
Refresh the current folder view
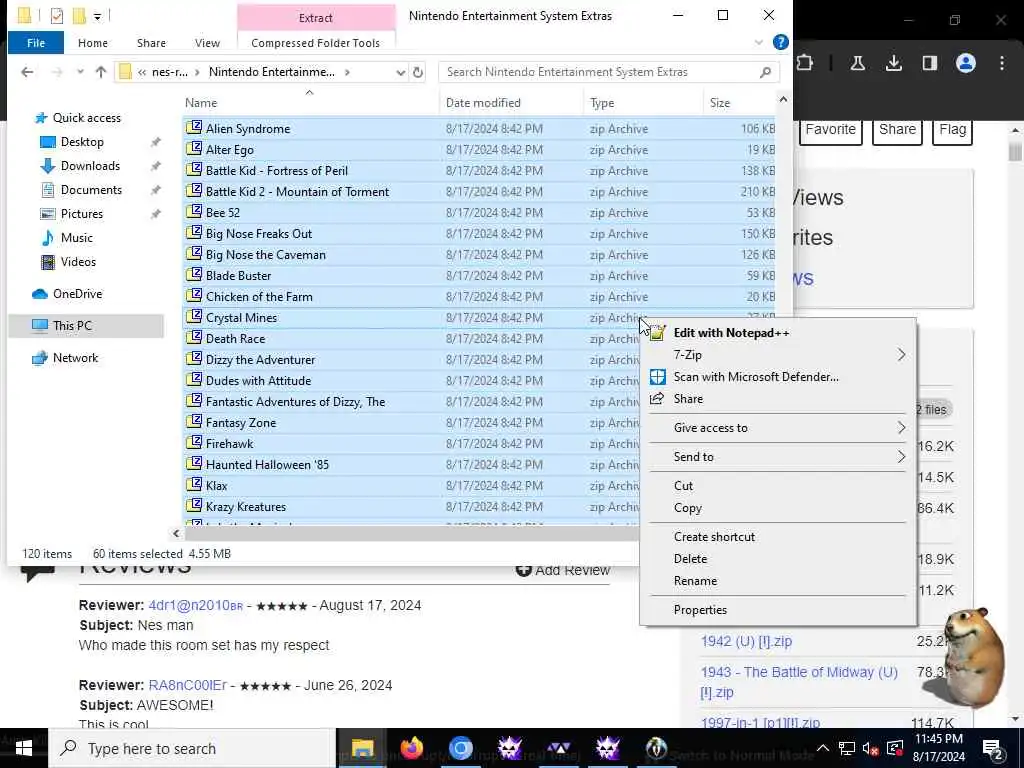[418, 72]
